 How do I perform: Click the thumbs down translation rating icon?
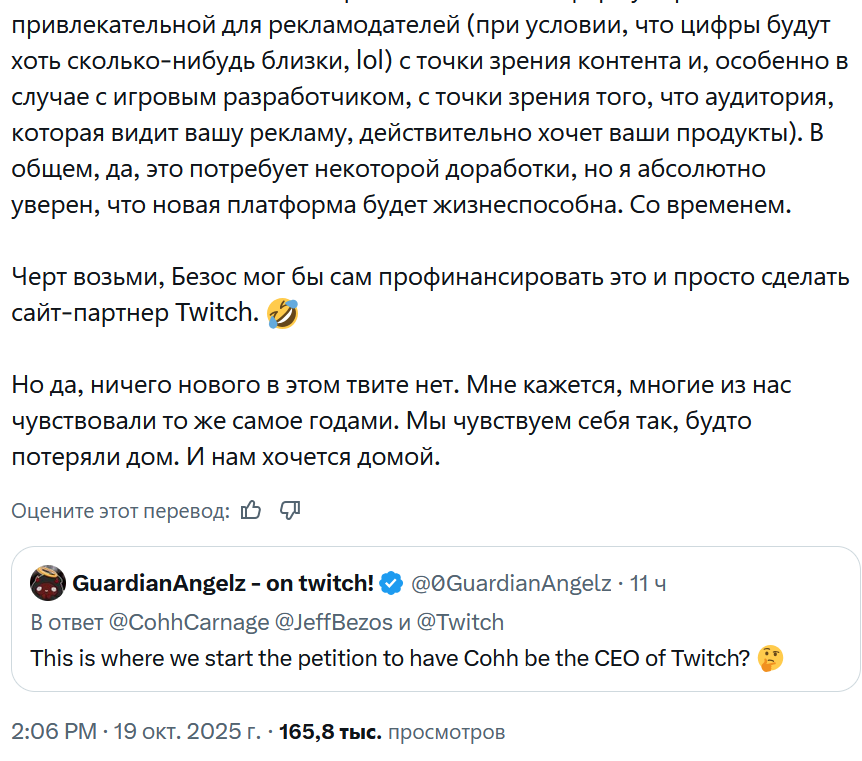click(x=290, y=511)
